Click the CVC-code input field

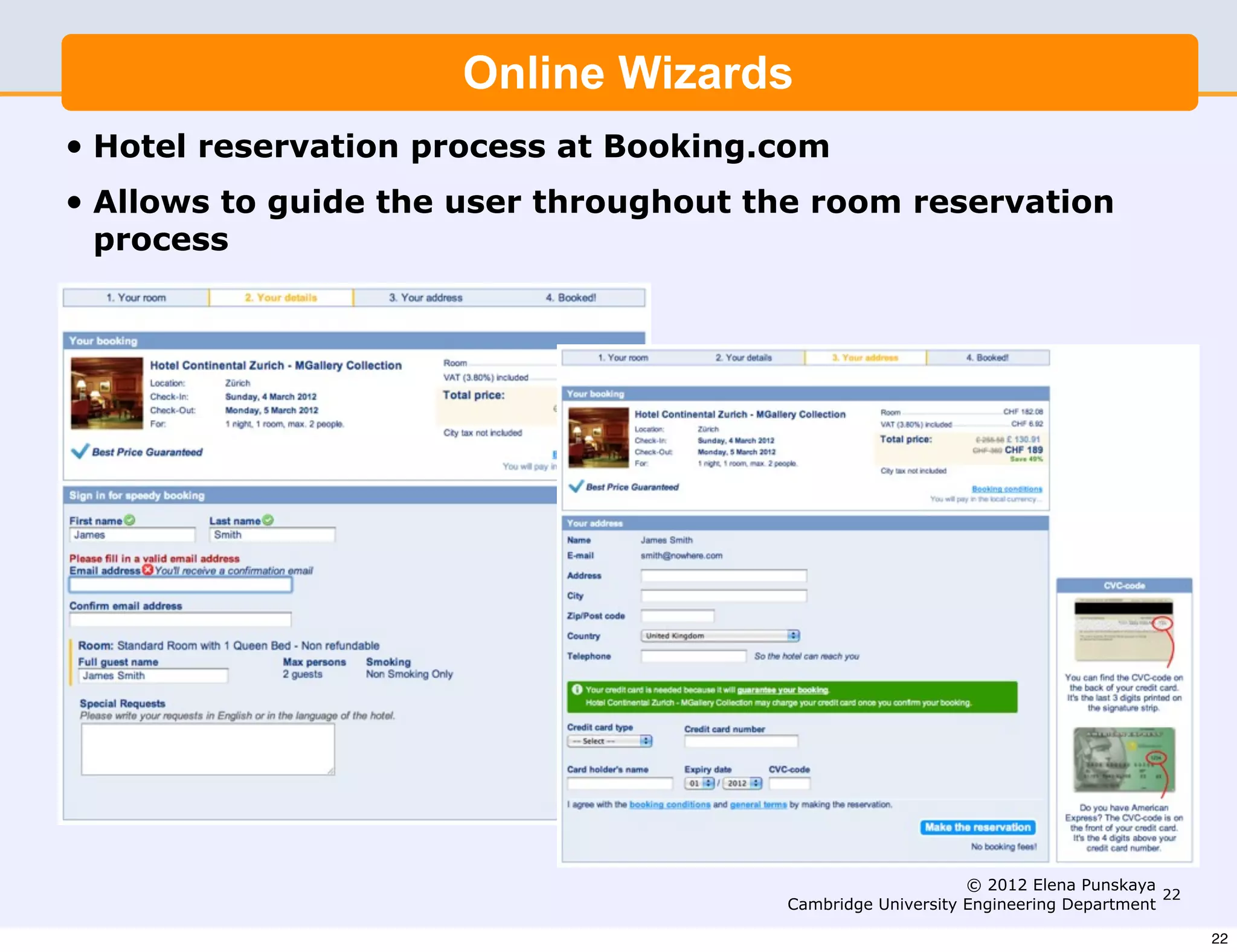789,783
